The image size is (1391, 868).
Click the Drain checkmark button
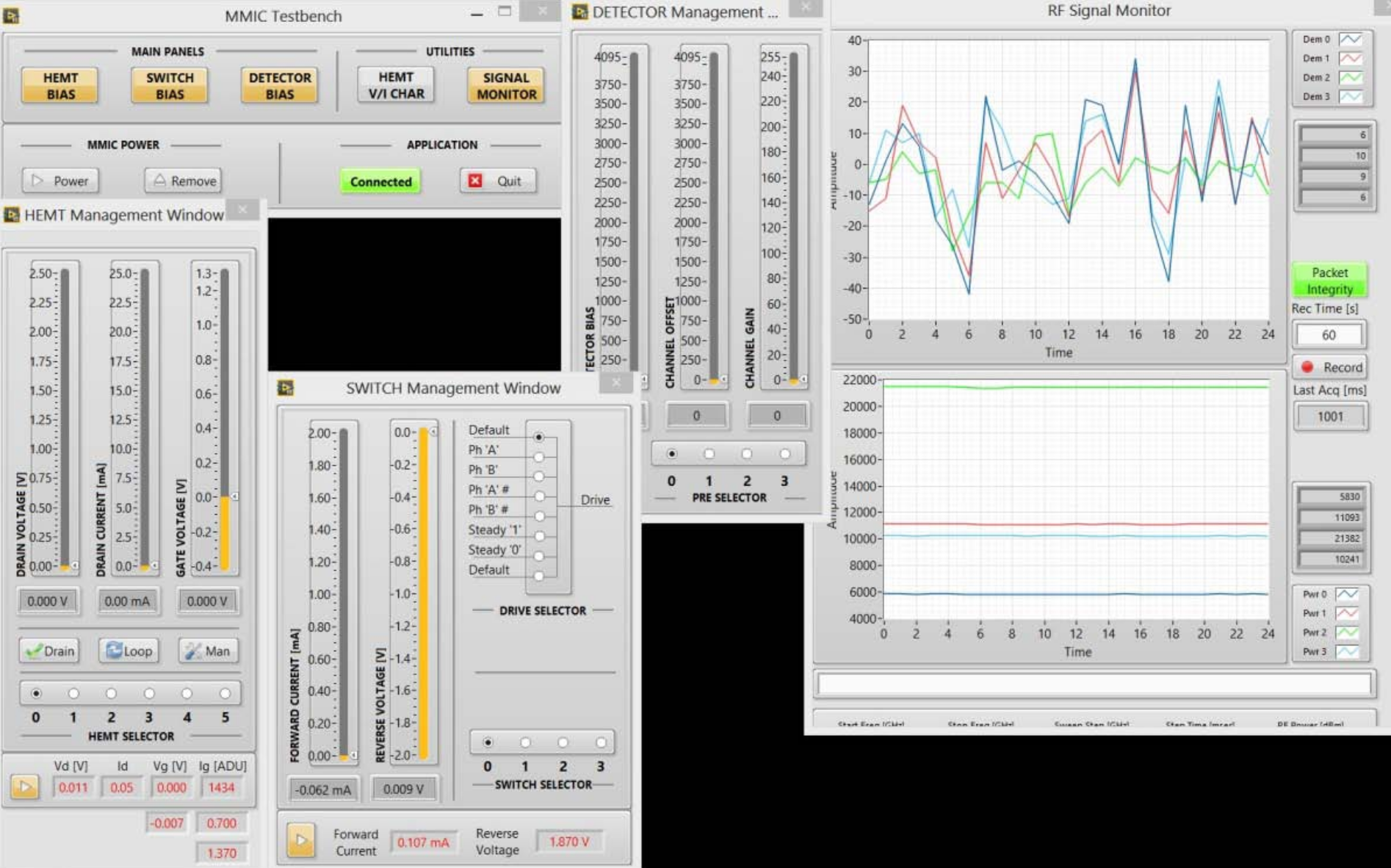point(50,651)
